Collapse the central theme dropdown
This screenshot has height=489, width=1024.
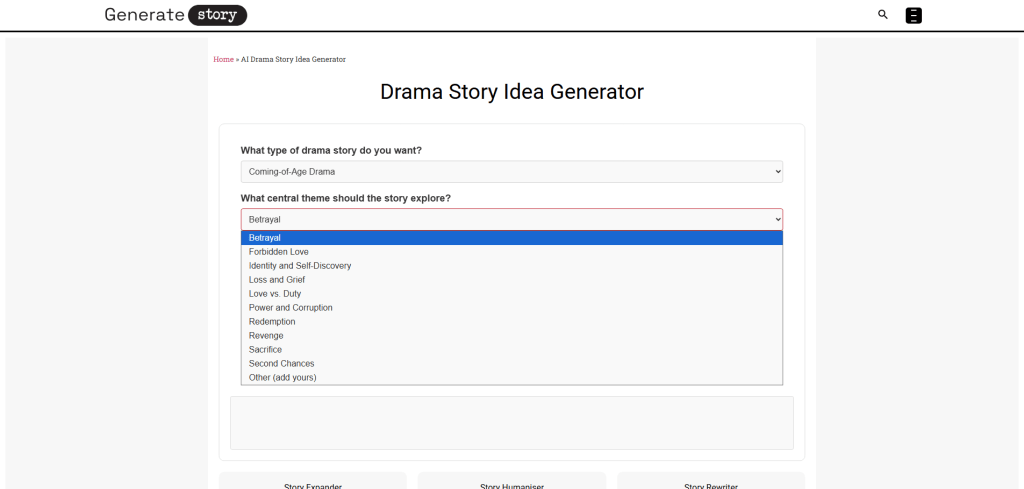click(511, 219)
